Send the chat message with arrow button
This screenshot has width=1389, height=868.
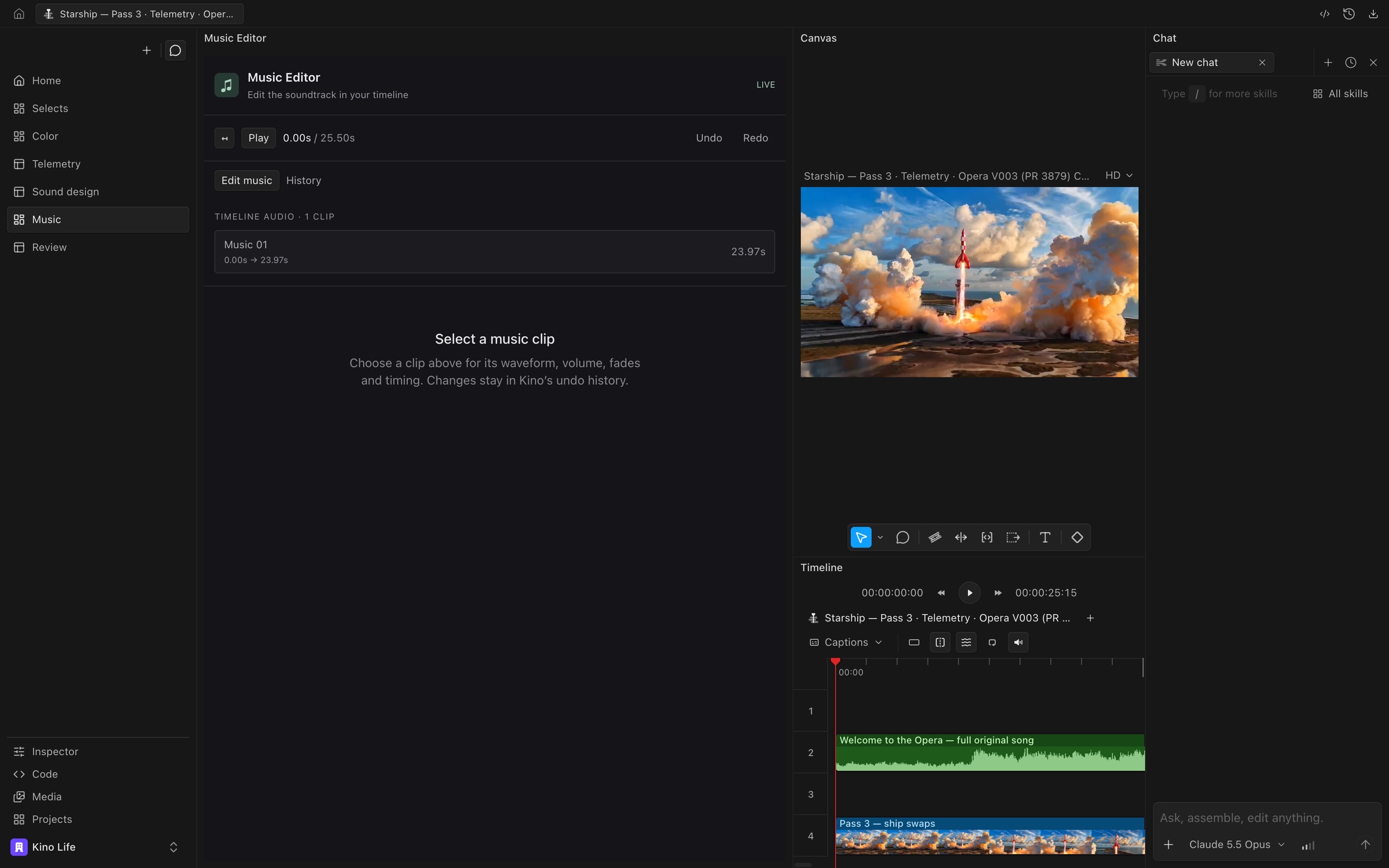(x=1365, y=845)
